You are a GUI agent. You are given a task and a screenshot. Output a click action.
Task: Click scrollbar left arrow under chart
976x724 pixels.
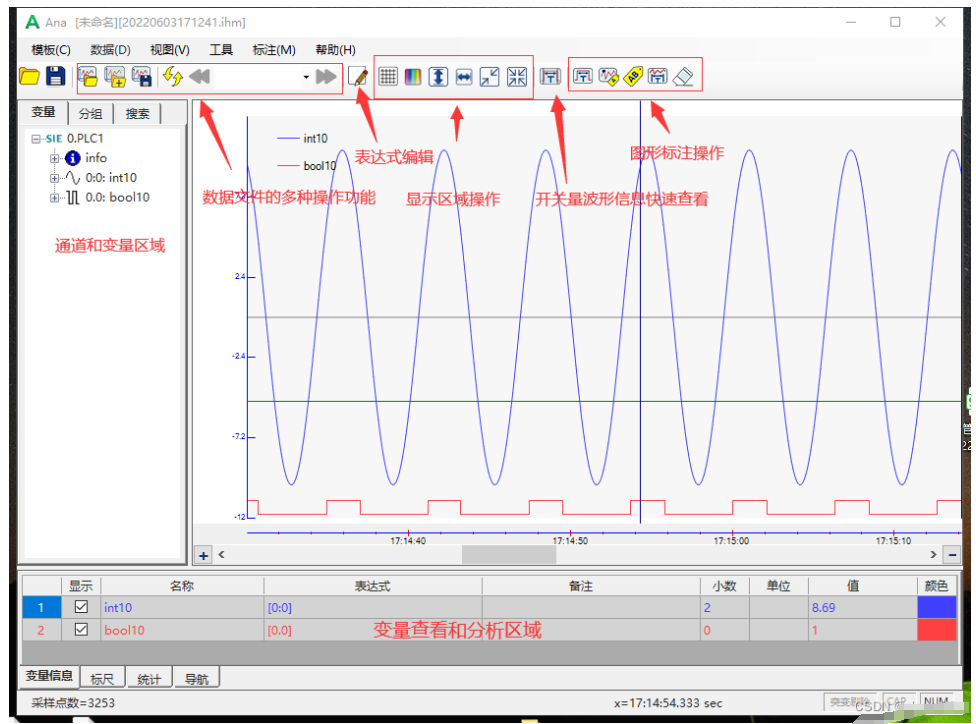pyautogui.click(x=222, y=555)
